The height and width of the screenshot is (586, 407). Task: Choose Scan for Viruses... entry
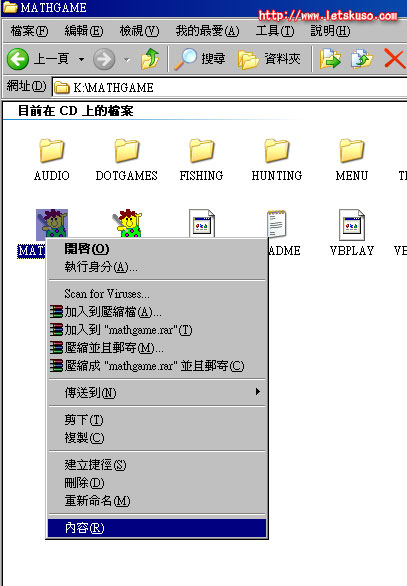[x=157, y=294]
